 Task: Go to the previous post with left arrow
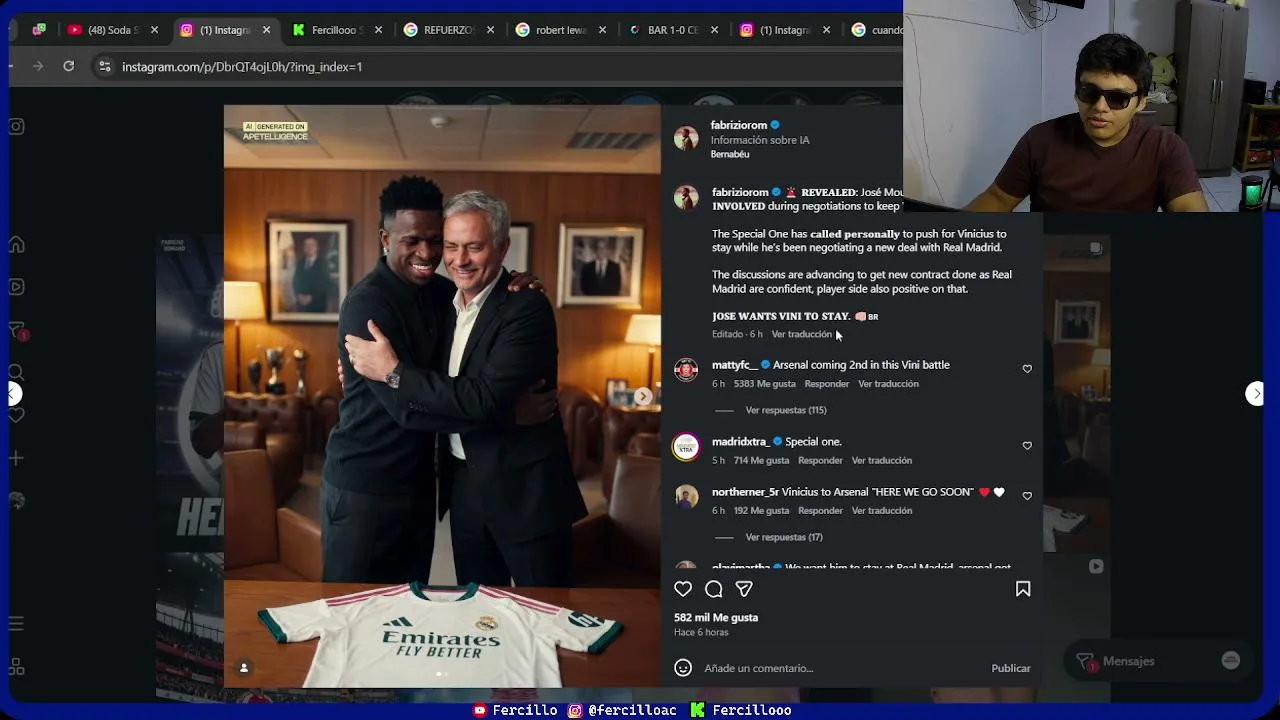point(13,394)
